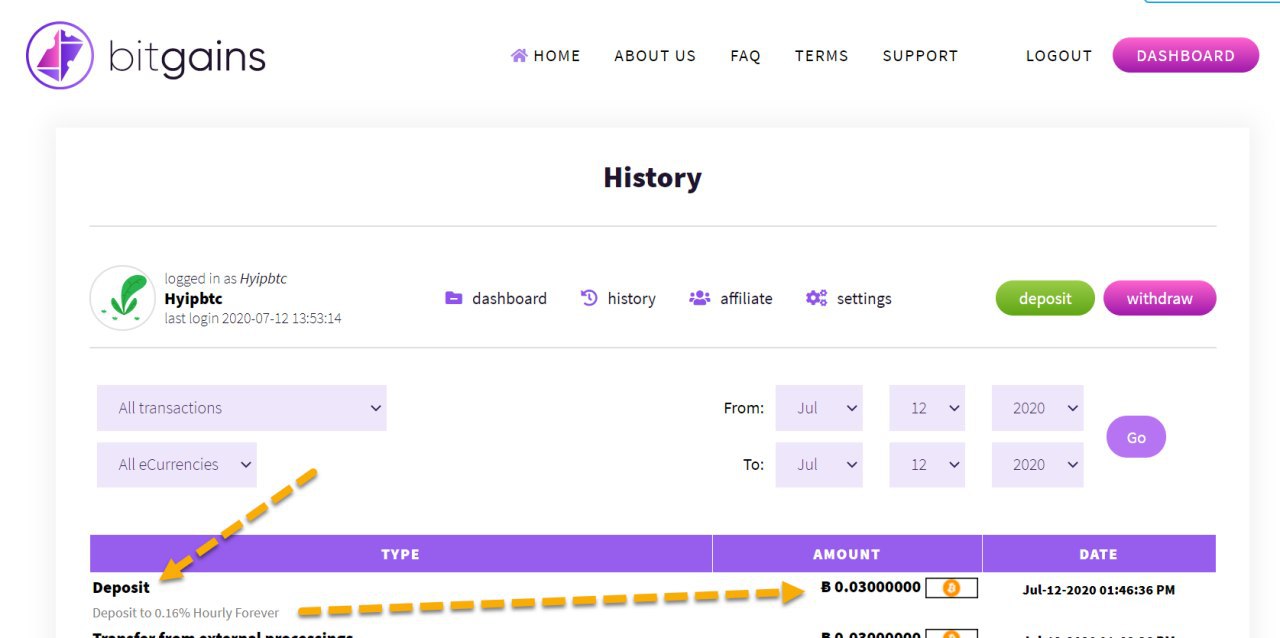Go to the TERMS page
The image size is (1280, 638).
(x=821, y=56)
